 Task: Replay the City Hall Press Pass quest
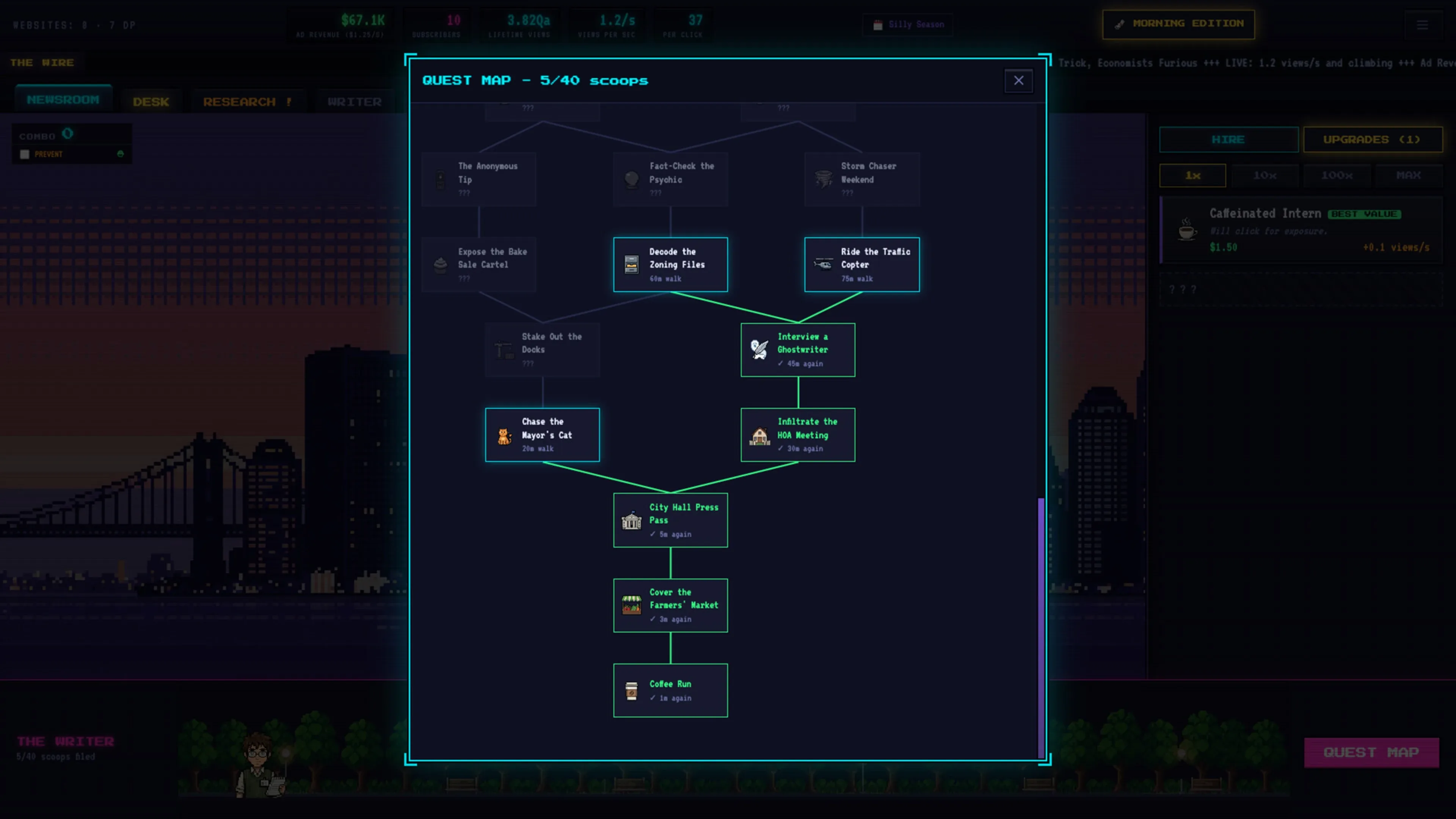(670, 520)
